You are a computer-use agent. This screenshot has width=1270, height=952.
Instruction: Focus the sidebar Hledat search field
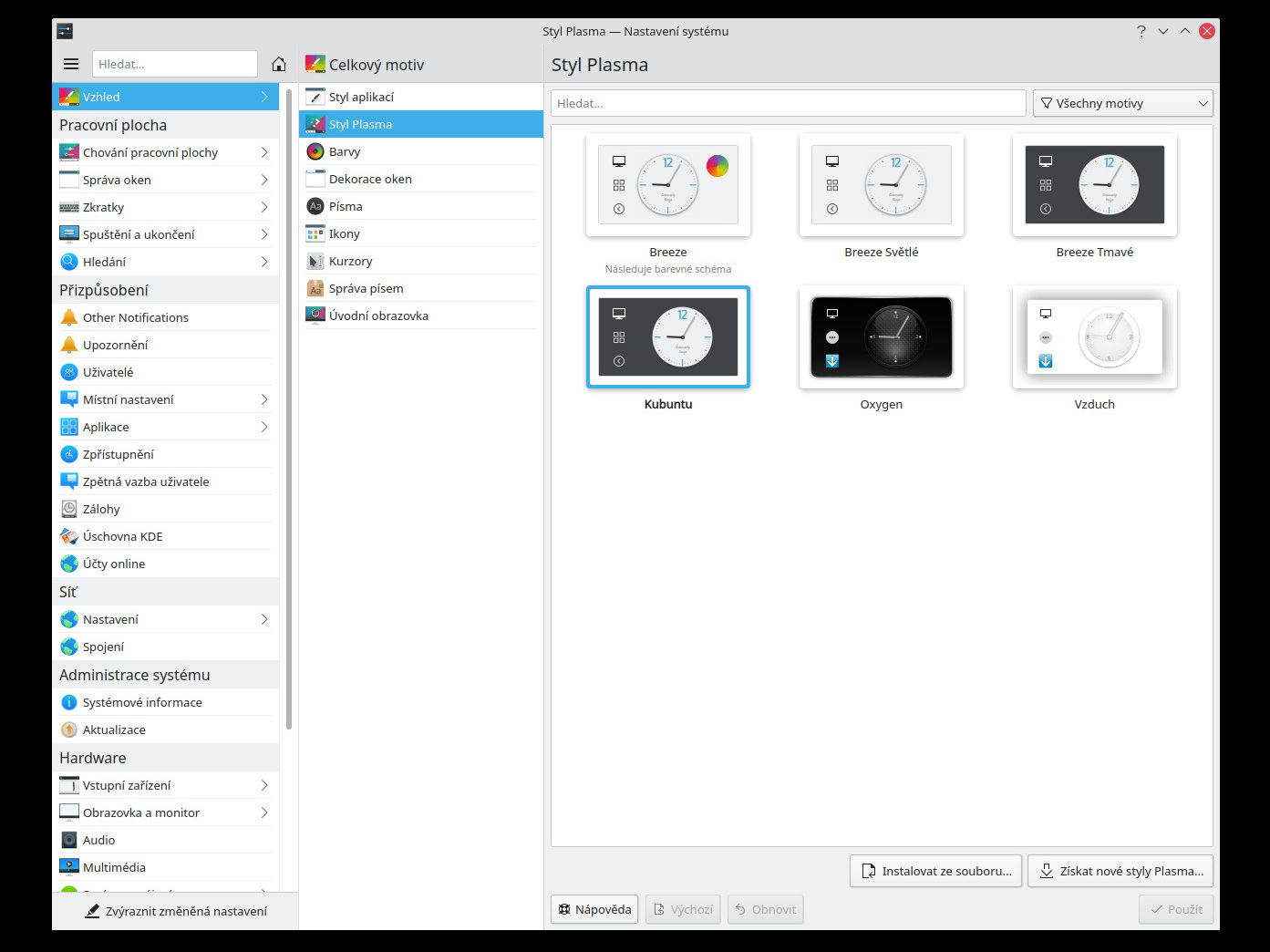click(x=175, y=64)
